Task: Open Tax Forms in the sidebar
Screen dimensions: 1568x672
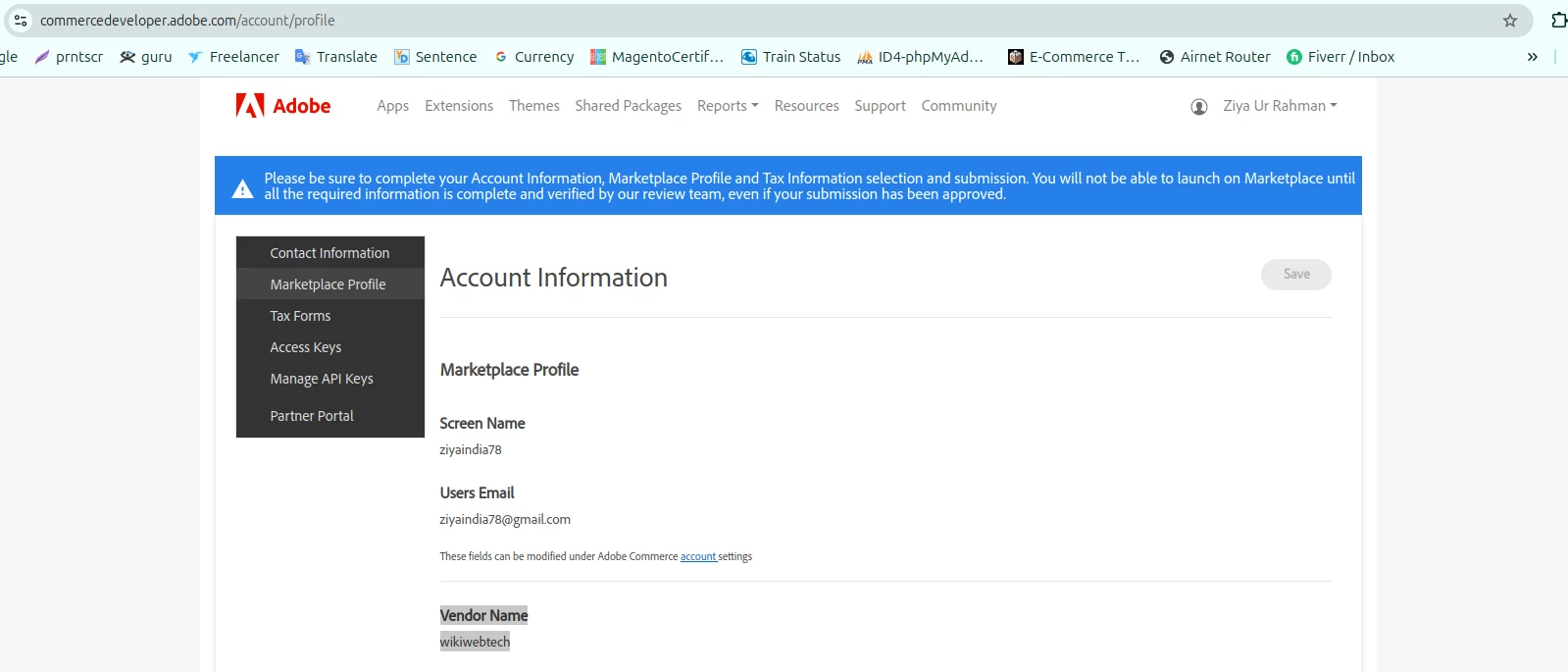Action: tap(330, 316)
